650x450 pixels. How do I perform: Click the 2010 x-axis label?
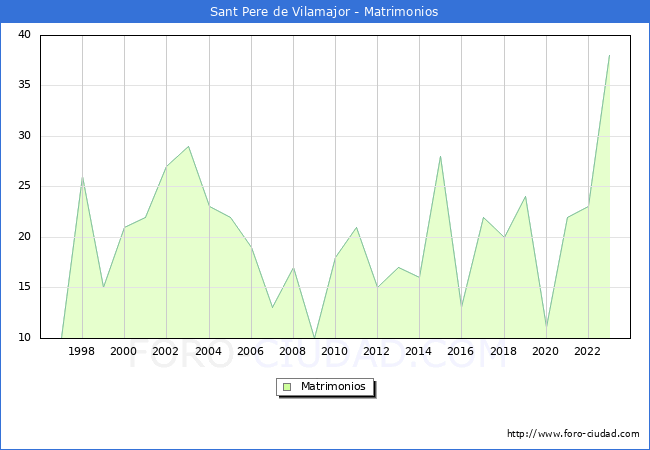335,351
